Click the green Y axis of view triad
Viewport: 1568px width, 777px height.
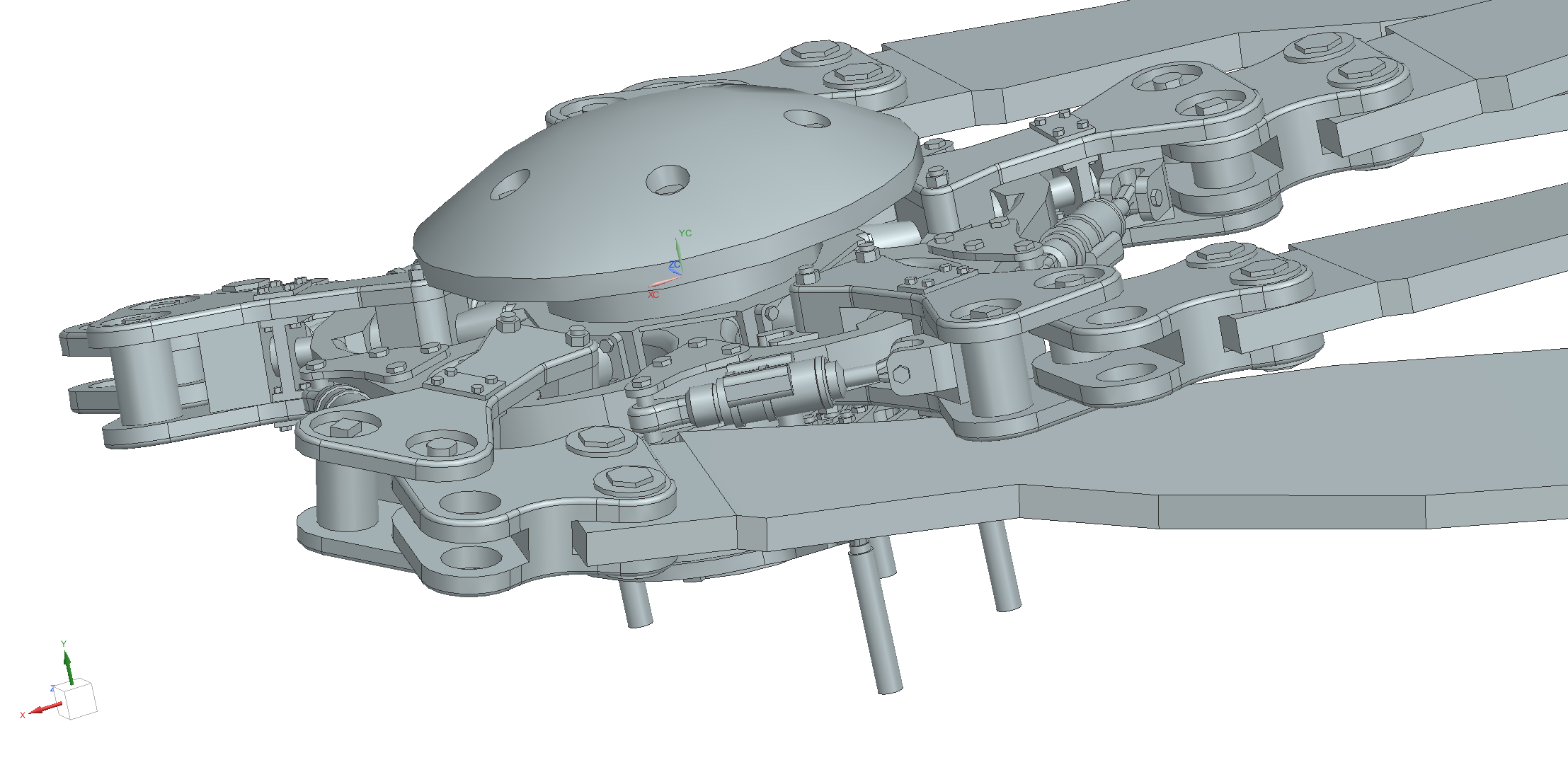[68, 668]
